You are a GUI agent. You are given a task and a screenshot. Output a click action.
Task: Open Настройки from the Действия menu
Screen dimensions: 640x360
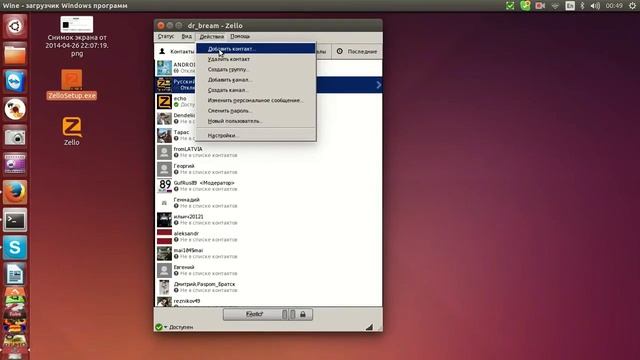point(256,136)
